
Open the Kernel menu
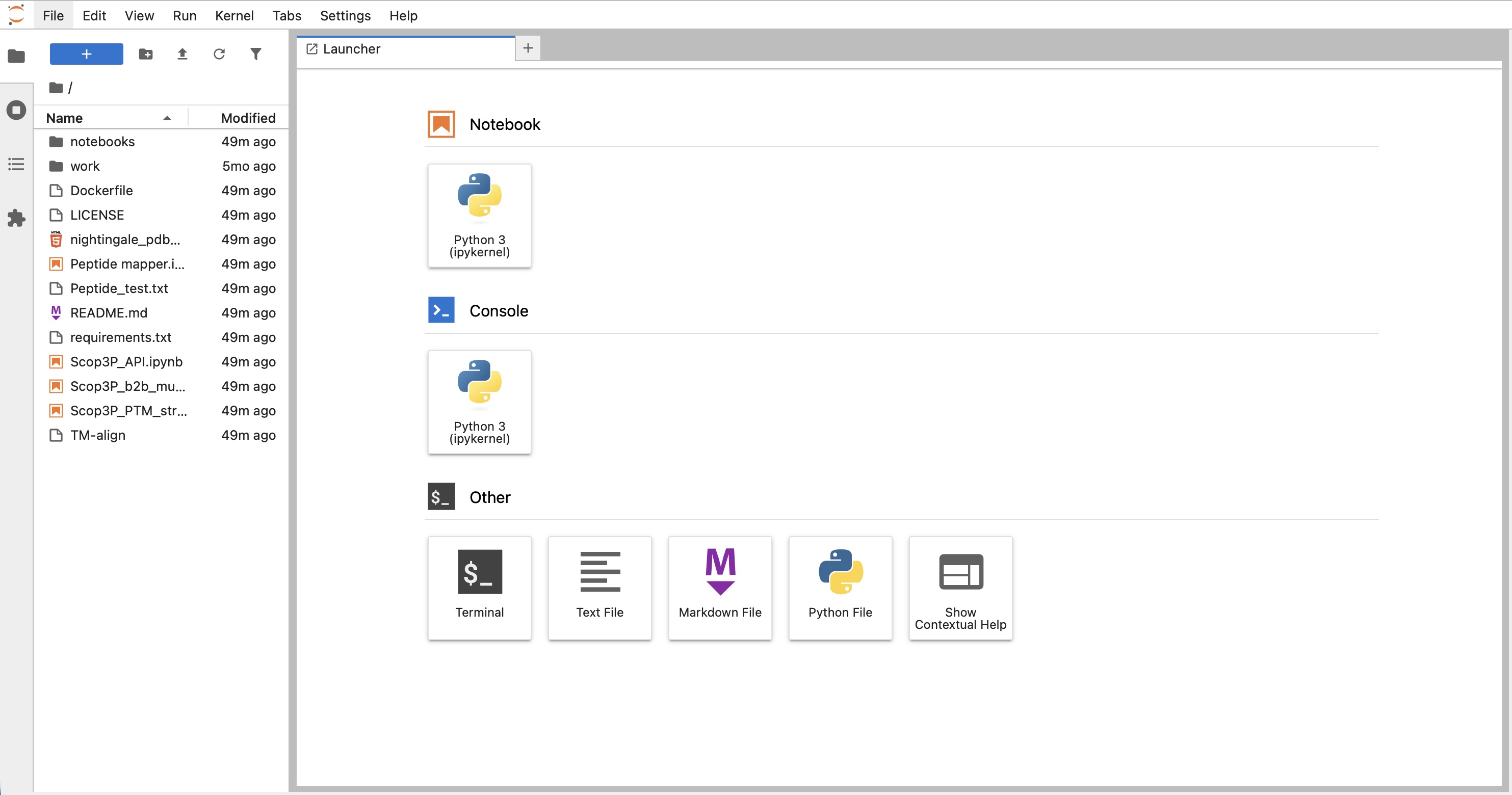coord(233,16)
